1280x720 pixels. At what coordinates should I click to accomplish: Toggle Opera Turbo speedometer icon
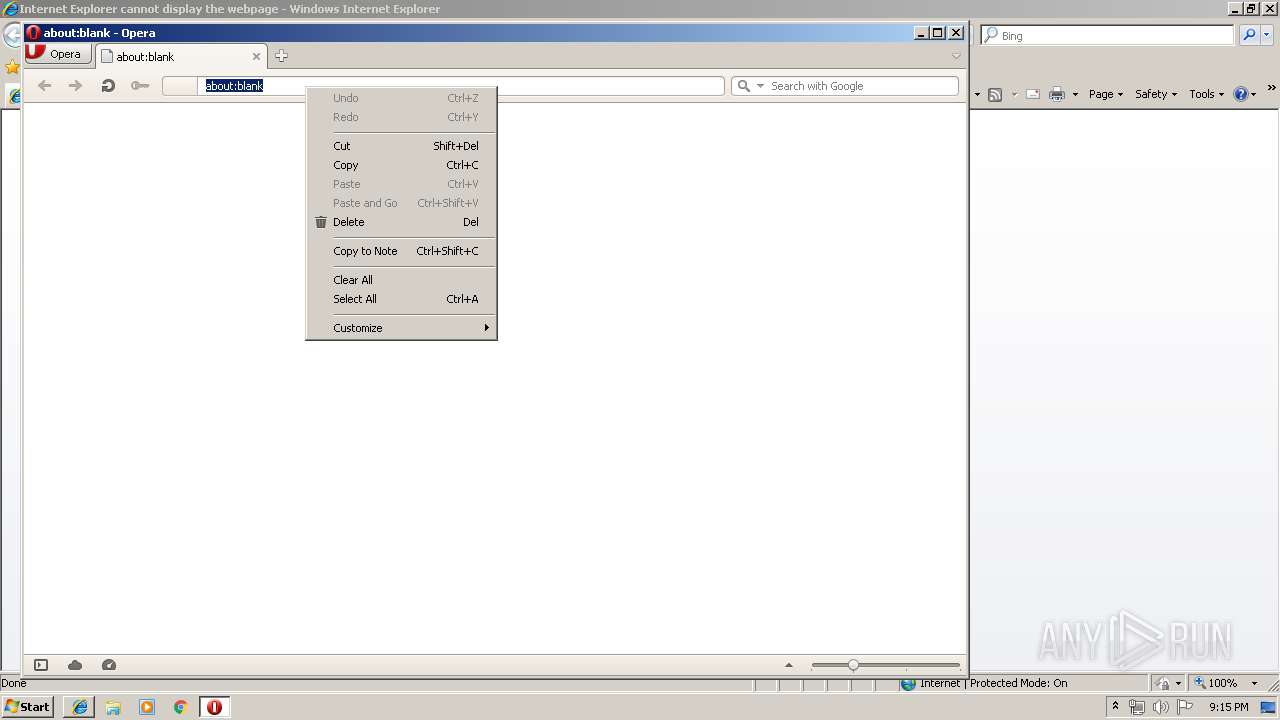click(109, 665)
